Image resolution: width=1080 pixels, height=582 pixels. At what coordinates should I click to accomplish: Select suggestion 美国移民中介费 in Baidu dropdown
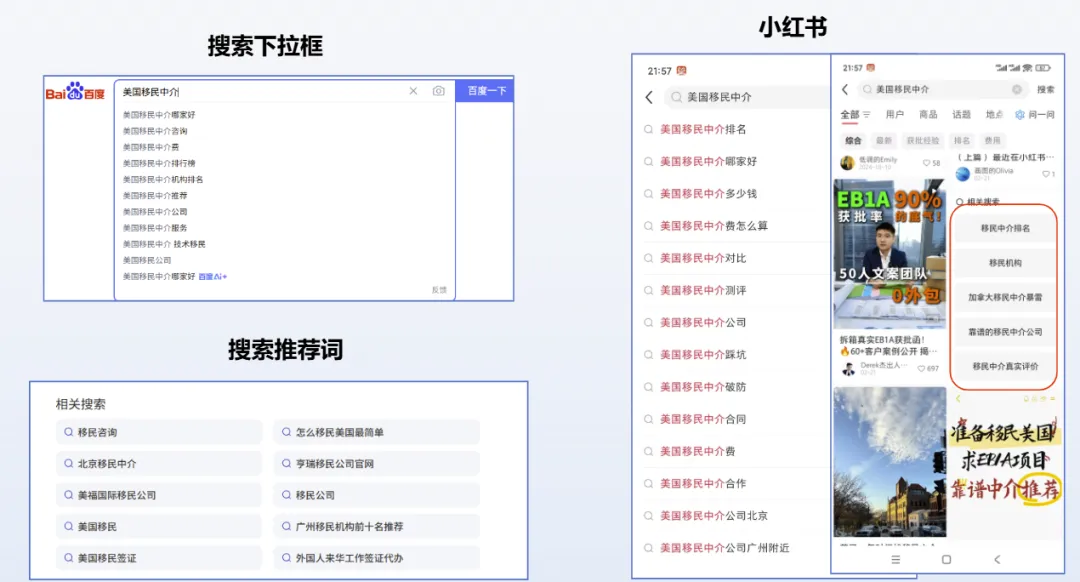point(151,147)
